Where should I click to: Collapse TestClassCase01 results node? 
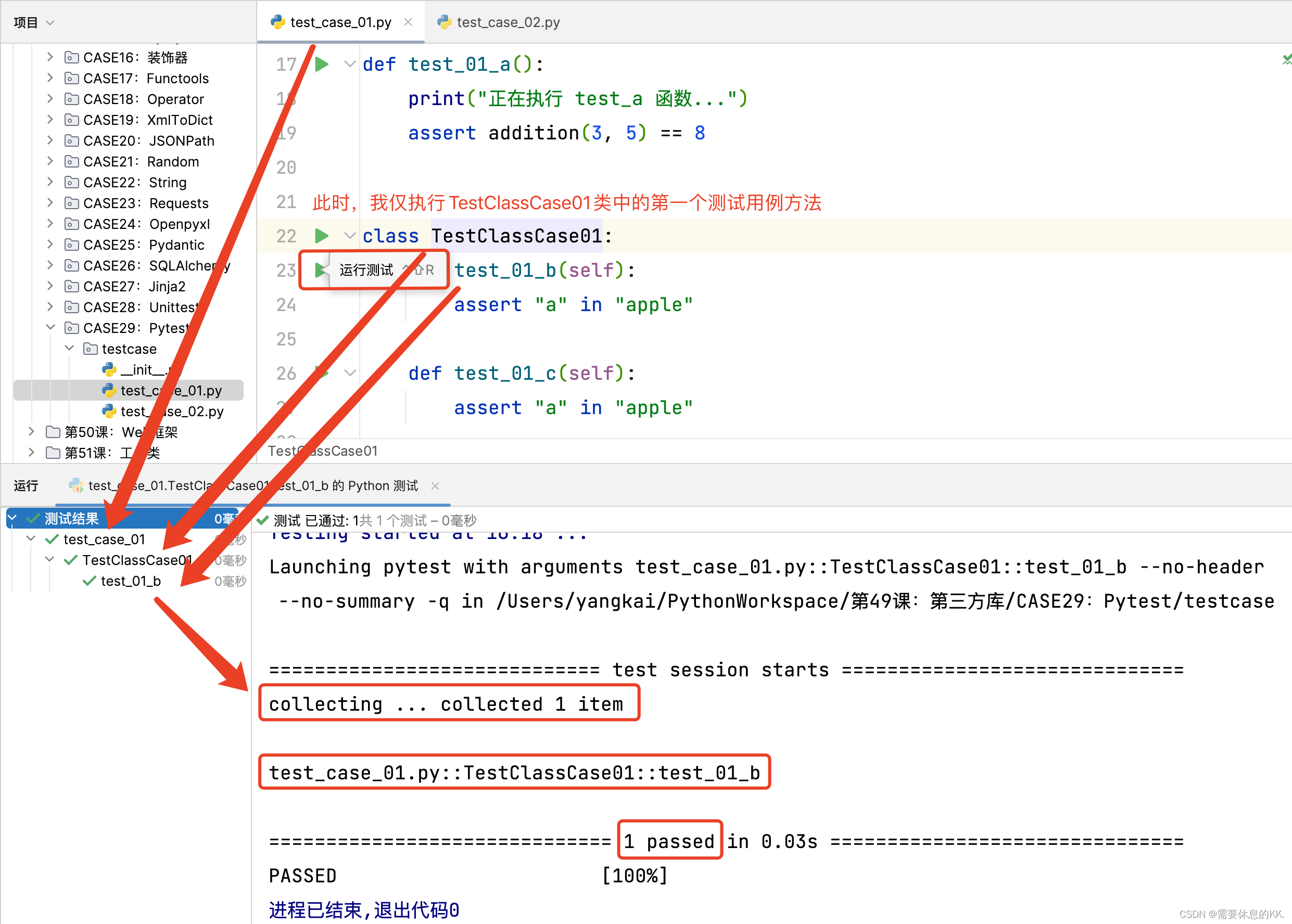click(x=50, y=559)
